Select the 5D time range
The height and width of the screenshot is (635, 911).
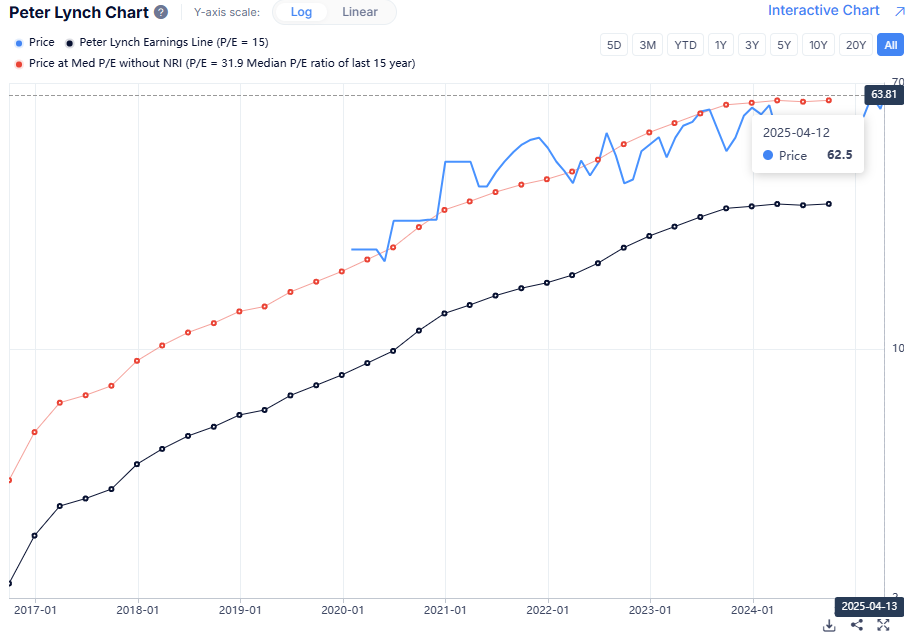614,45
